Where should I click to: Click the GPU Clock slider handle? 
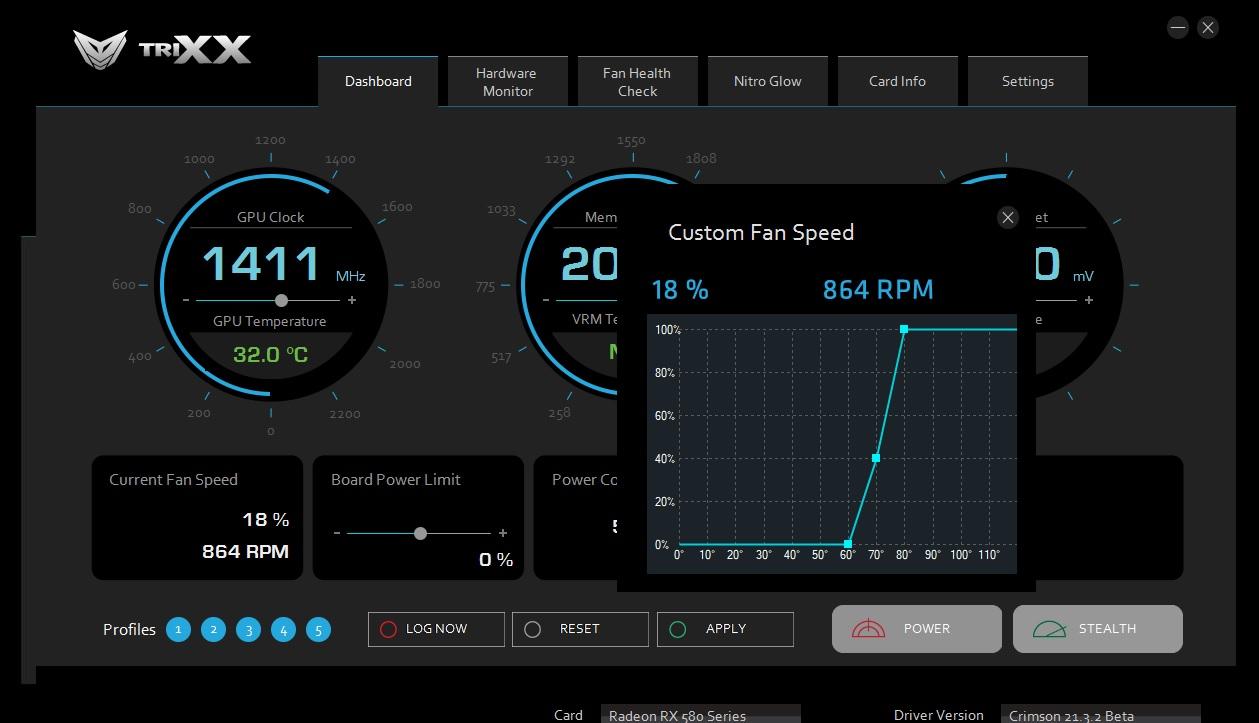281,300
